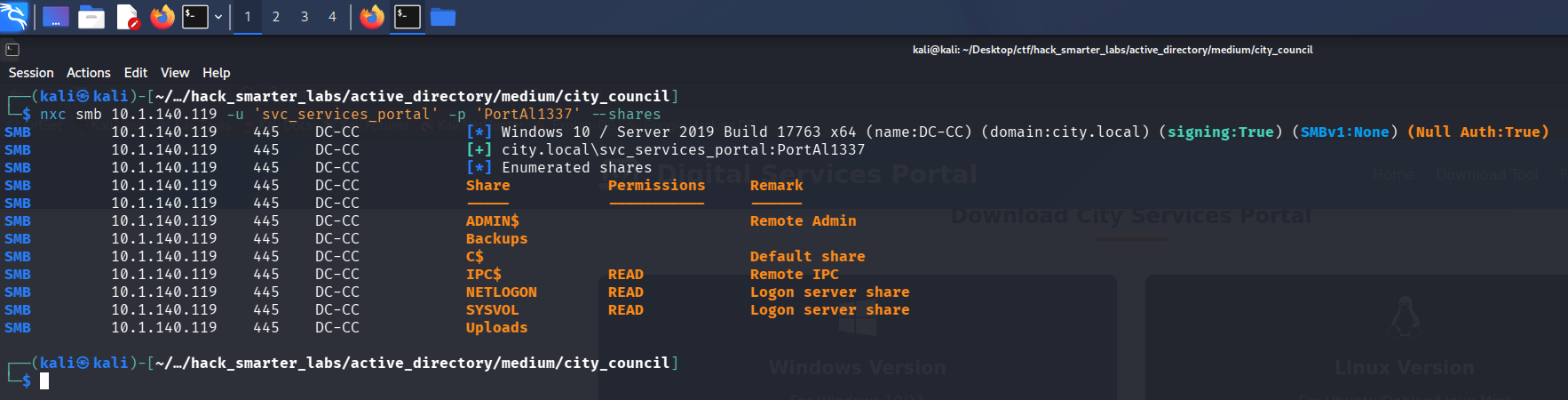Open the Edit menu
1568x400 pixels.
[x=136, y=73]
